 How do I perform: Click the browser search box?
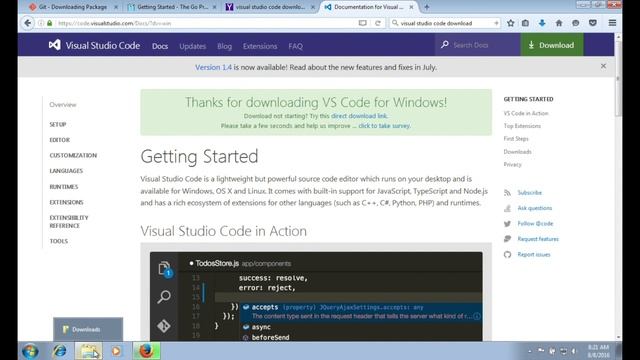pos(446,23)
